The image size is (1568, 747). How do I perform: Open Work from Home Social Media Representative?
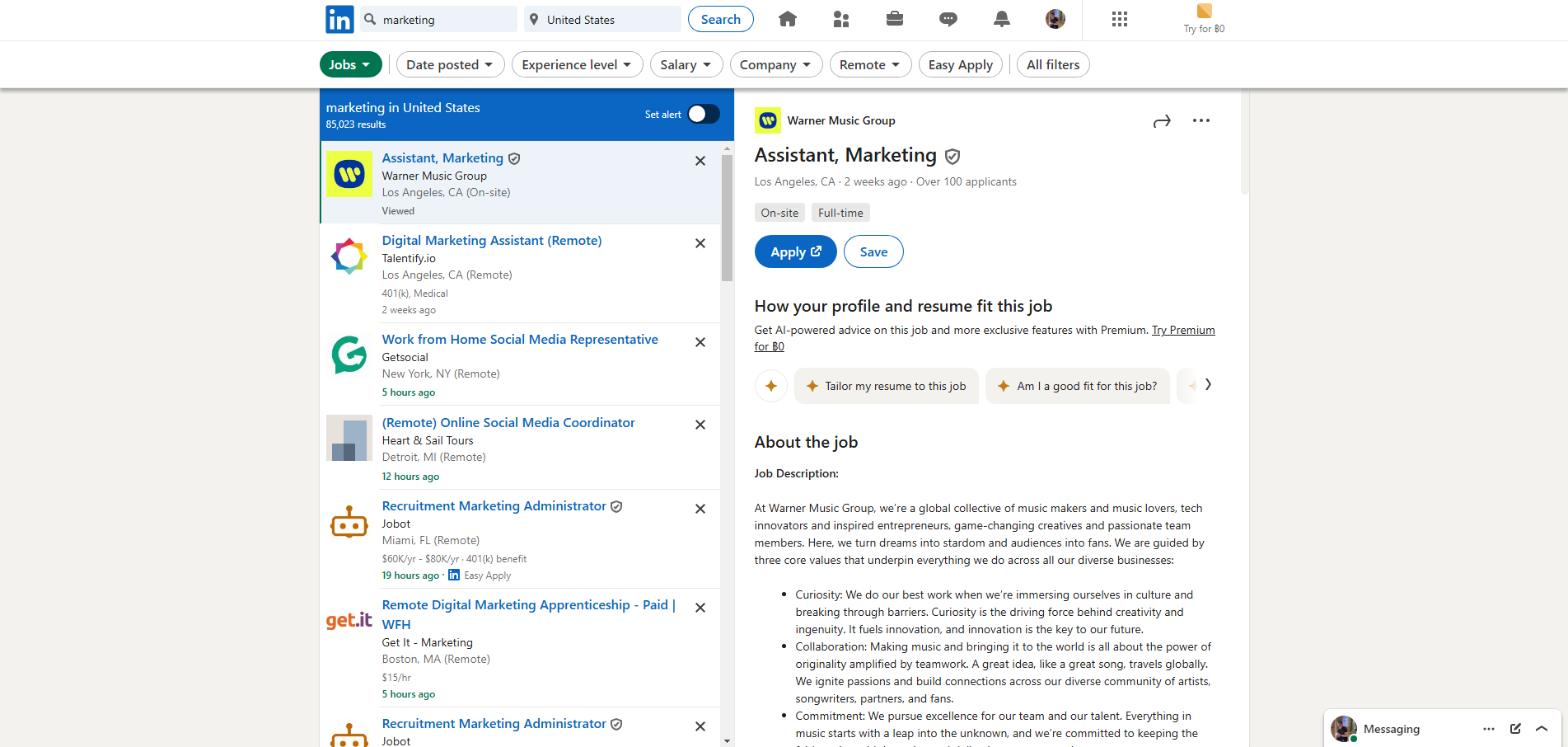pos(520,339)
